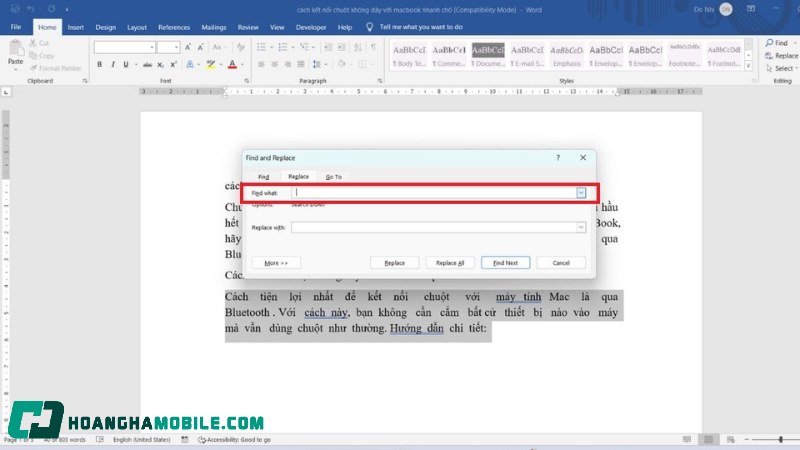The height and width of the screenshot is (450, 800).
Task: Open the font name dropdown
Action: tap(150, 47)
